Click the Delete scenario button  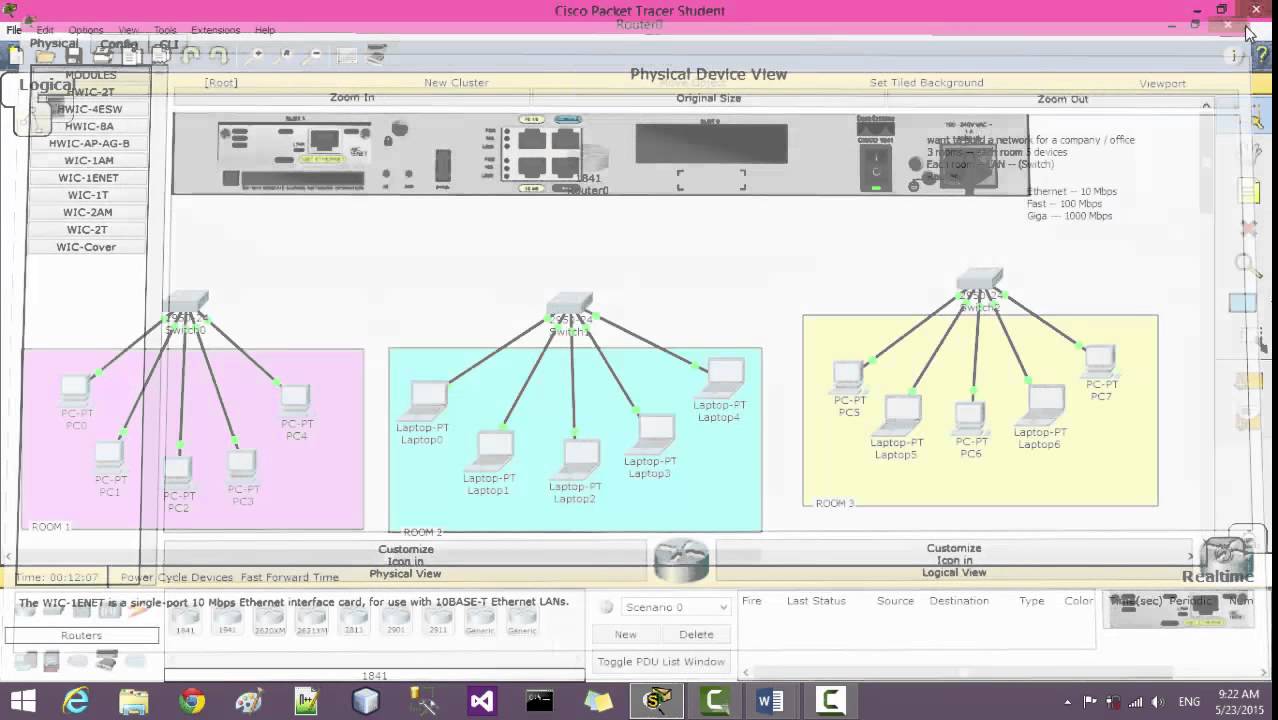click(696, 634)
